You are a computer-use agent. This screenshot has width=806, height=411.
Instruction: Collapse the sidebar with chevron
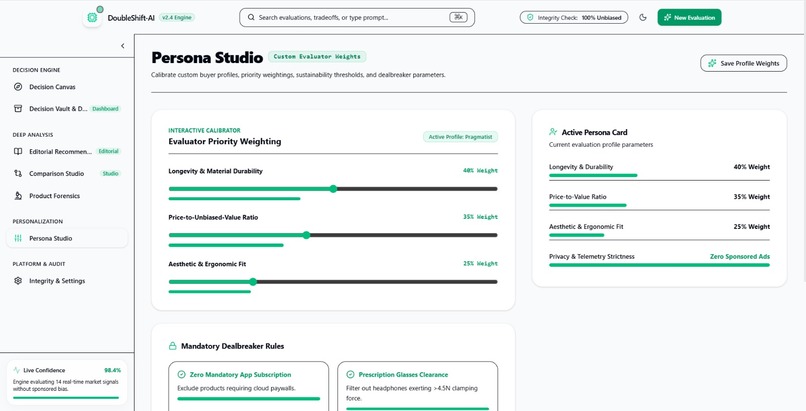click(x=122, y=46)
